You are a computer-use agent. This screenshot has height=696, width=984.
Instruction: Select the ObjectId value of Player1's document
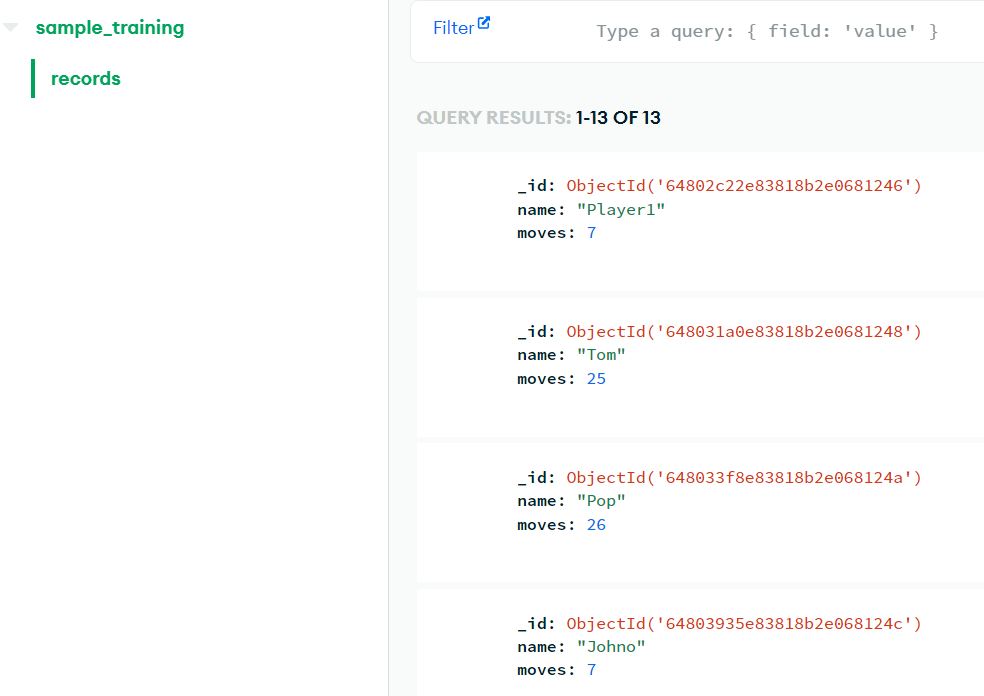tap(743, 185)
